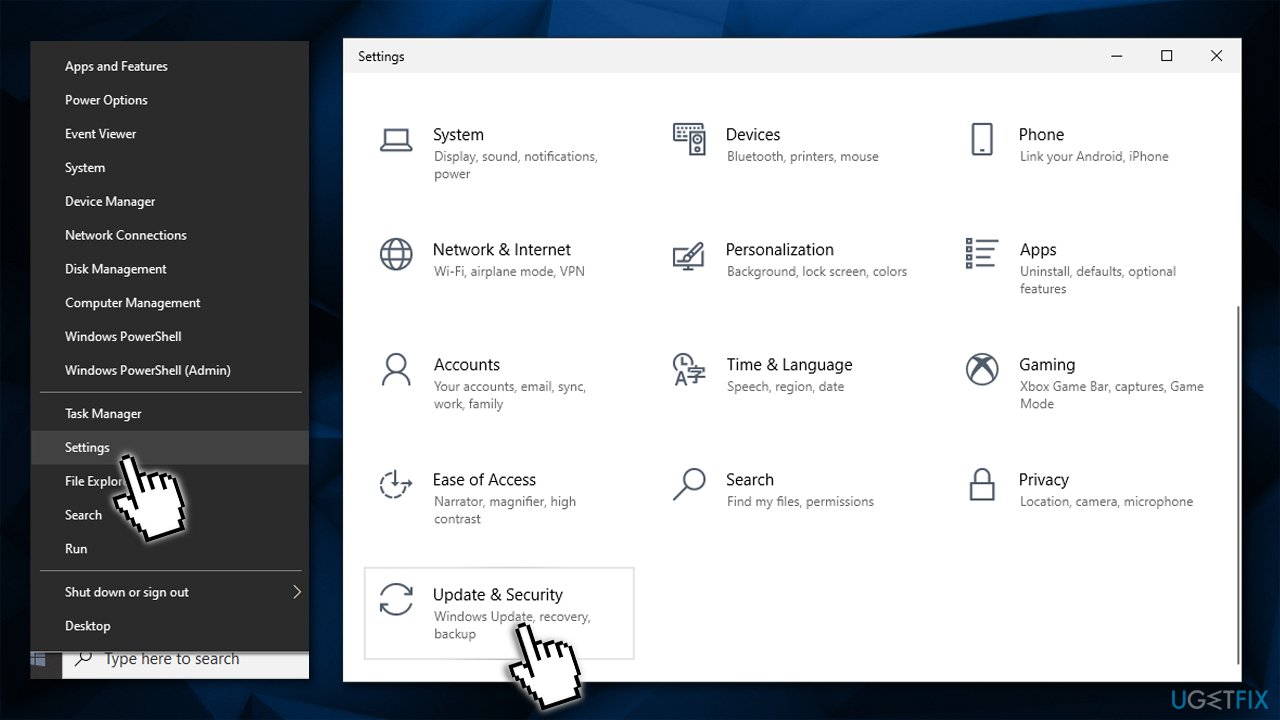This screenshot has width=1280, height=720.
Task: Click the Phone icon
Action: (982, 140)
